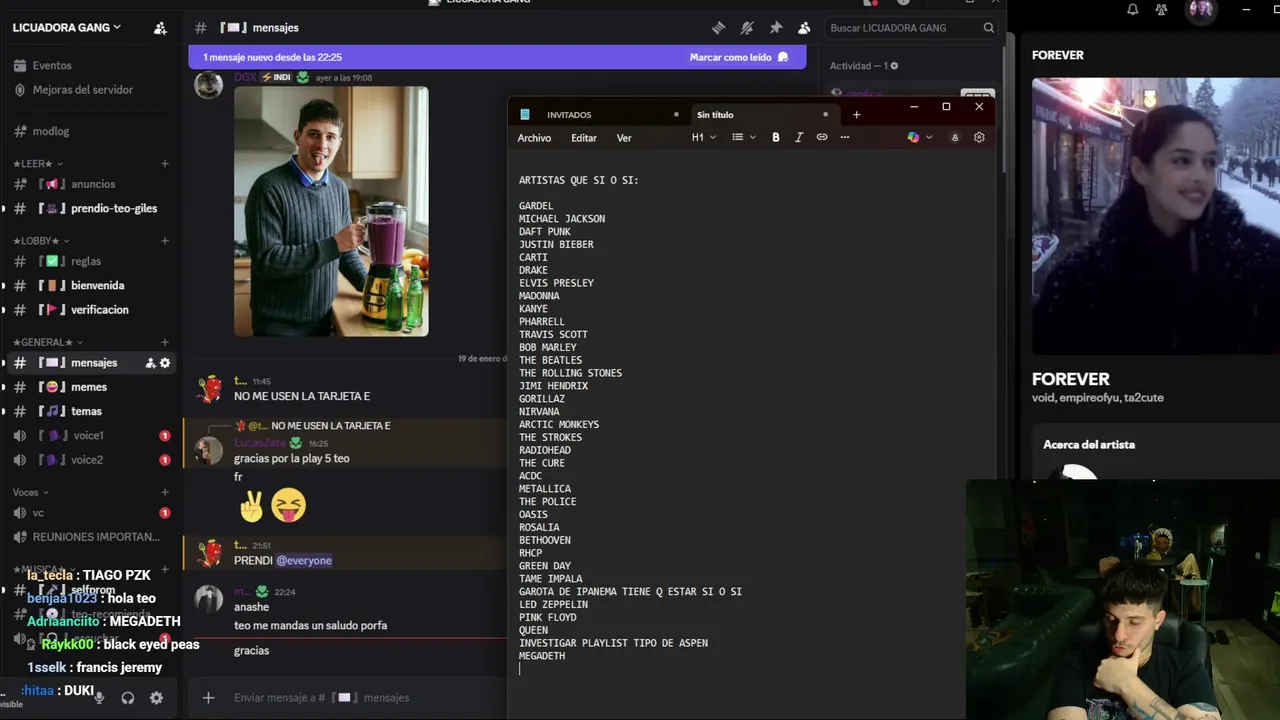Expand the LICUADORA GANG server dropdown
The height and width of the screenshot is (720, 1280).
click(66, 28)
